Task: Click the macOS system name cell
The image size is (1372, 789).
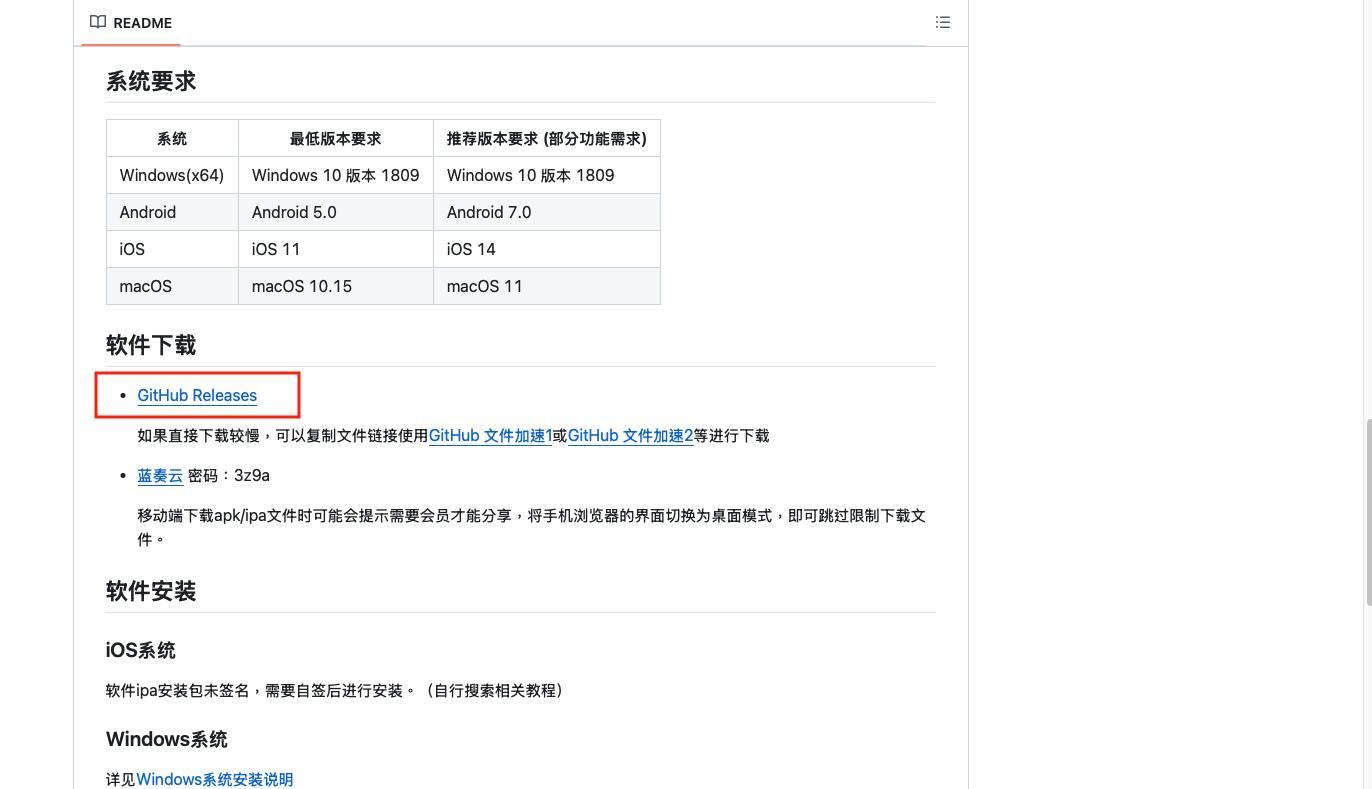Action: [x=172, y=286]
